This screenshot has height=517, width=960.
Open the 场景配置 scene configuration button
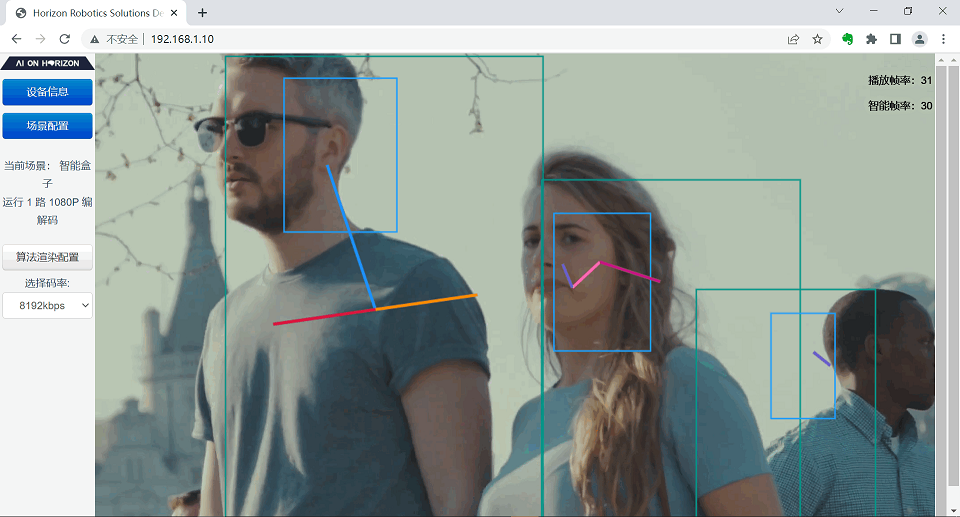[48, 126]
